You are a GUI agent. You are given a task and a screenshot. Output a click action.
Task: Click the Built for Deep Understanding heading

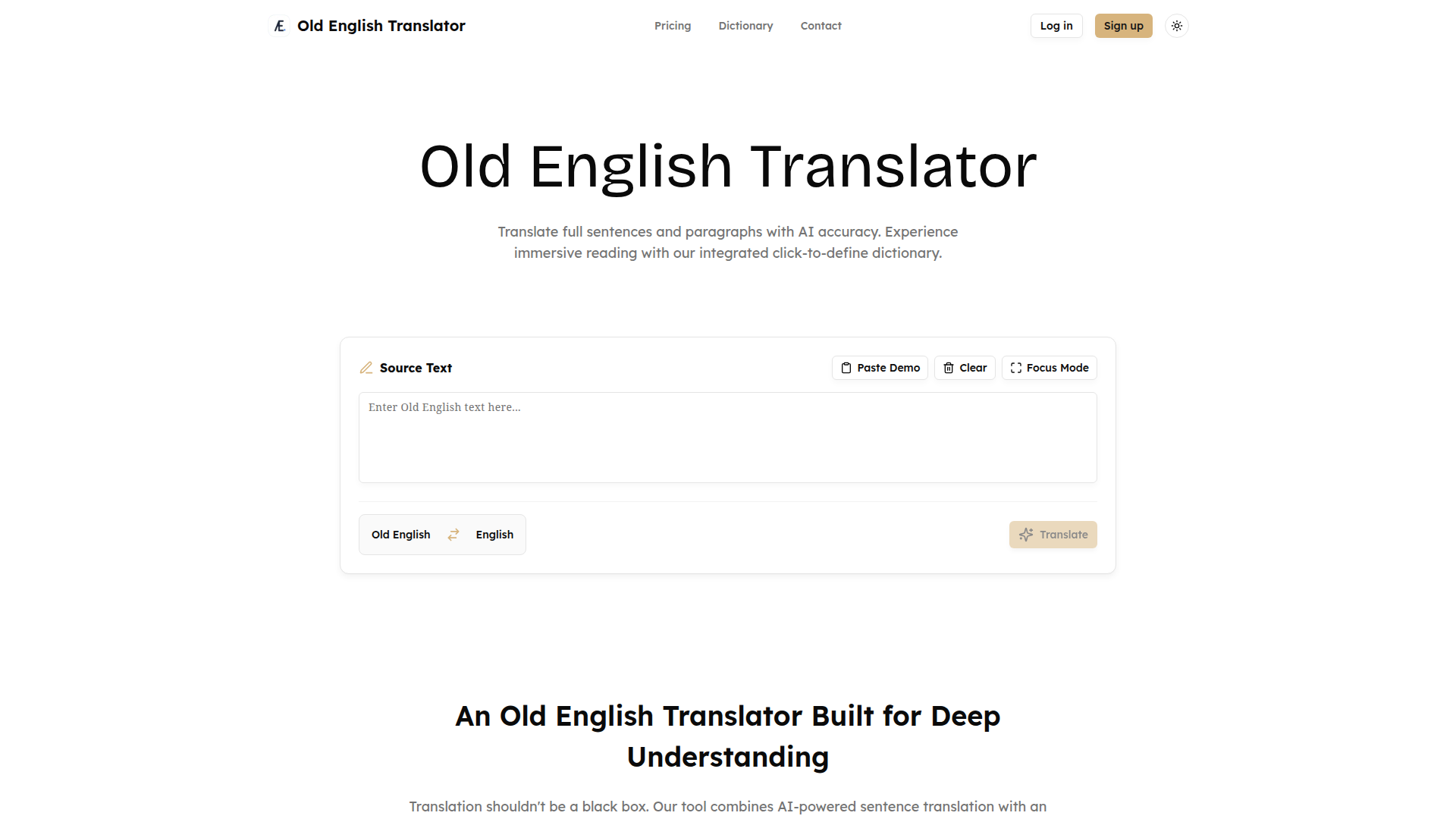728,736
